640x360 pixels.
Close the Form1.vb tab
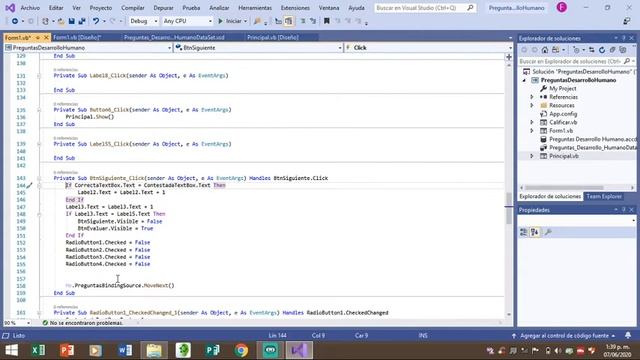pos(46,38)
